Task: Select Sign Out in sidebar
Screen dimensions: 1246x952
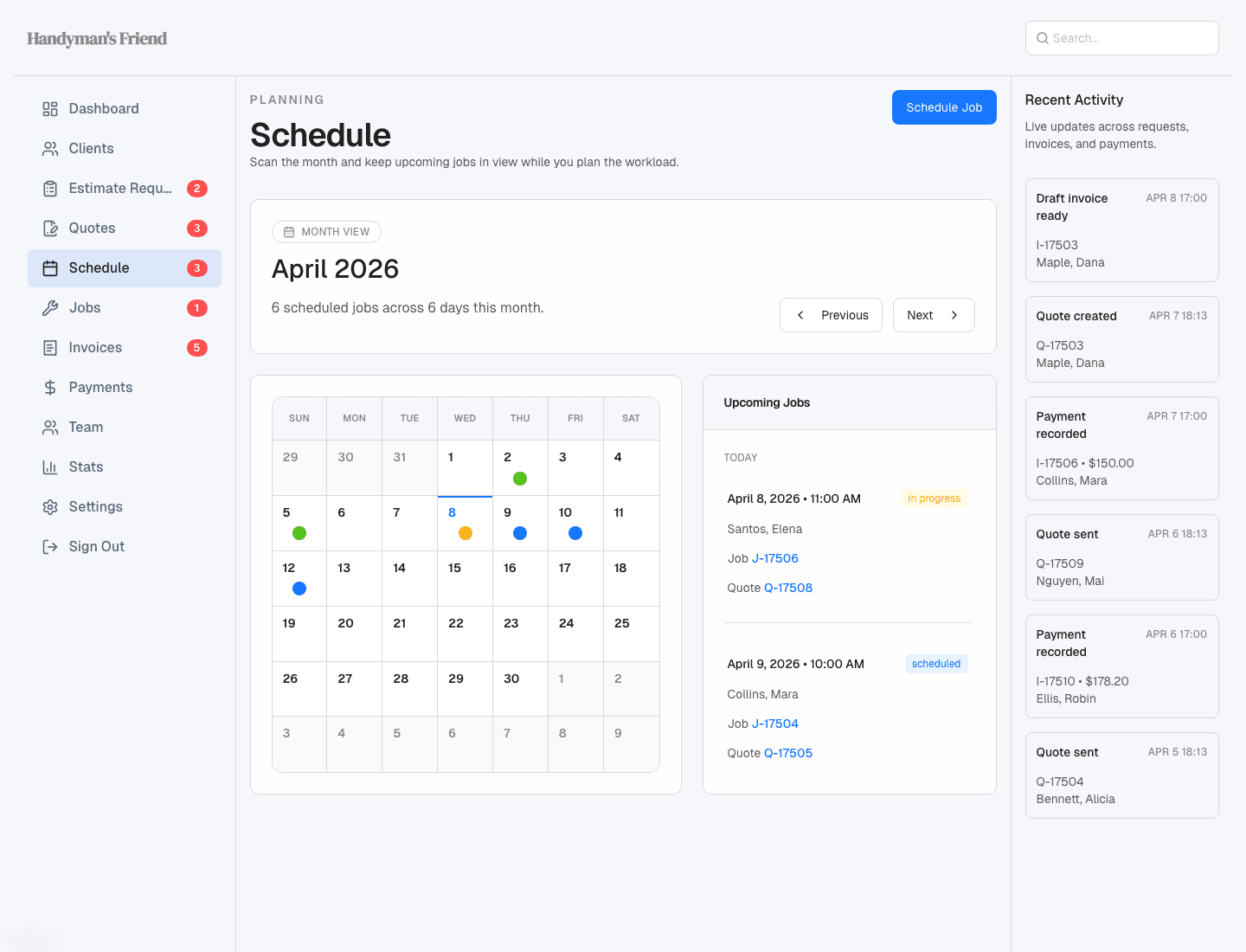Action: pos(125,547)
